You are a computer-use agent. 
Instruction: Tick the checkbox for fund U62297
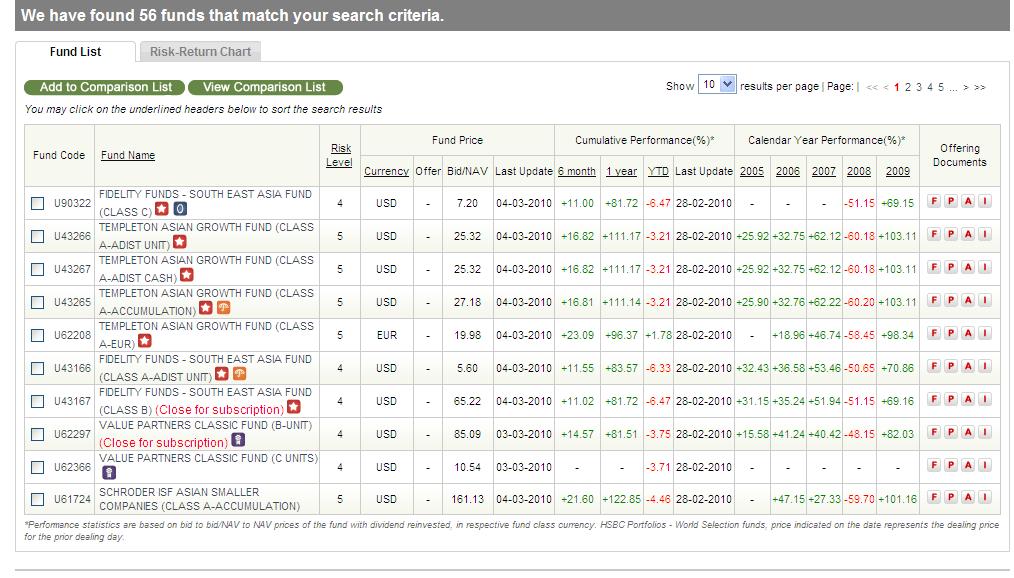click(x=38, y=434)
